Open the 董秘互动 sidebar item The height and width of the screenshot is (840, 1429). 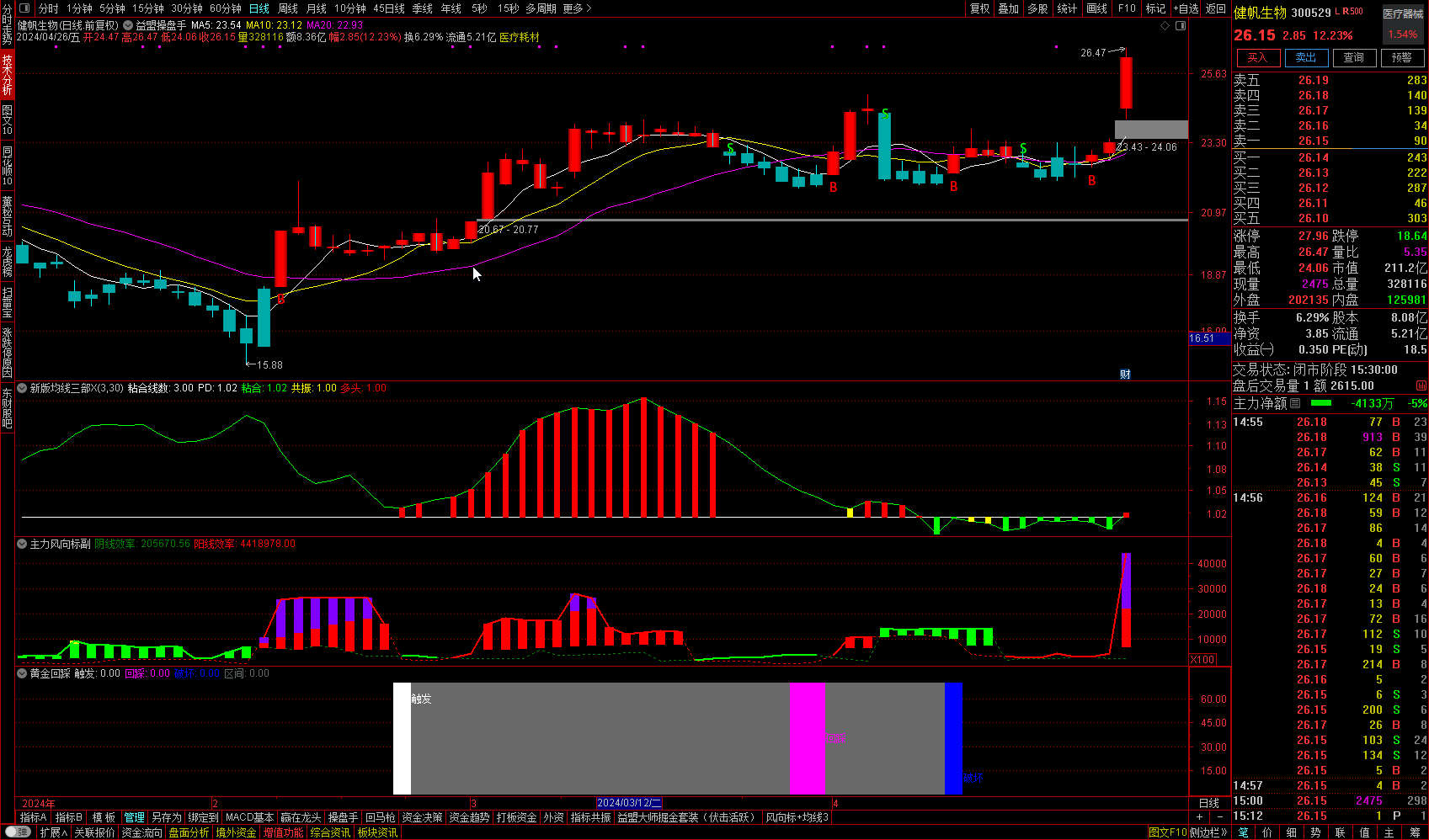[x=7, y=215]
